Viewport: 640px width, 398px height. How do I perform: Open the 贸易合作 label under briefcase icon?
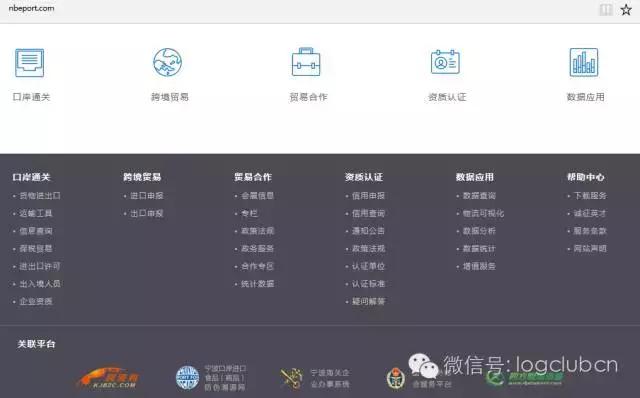coord(309,97)
